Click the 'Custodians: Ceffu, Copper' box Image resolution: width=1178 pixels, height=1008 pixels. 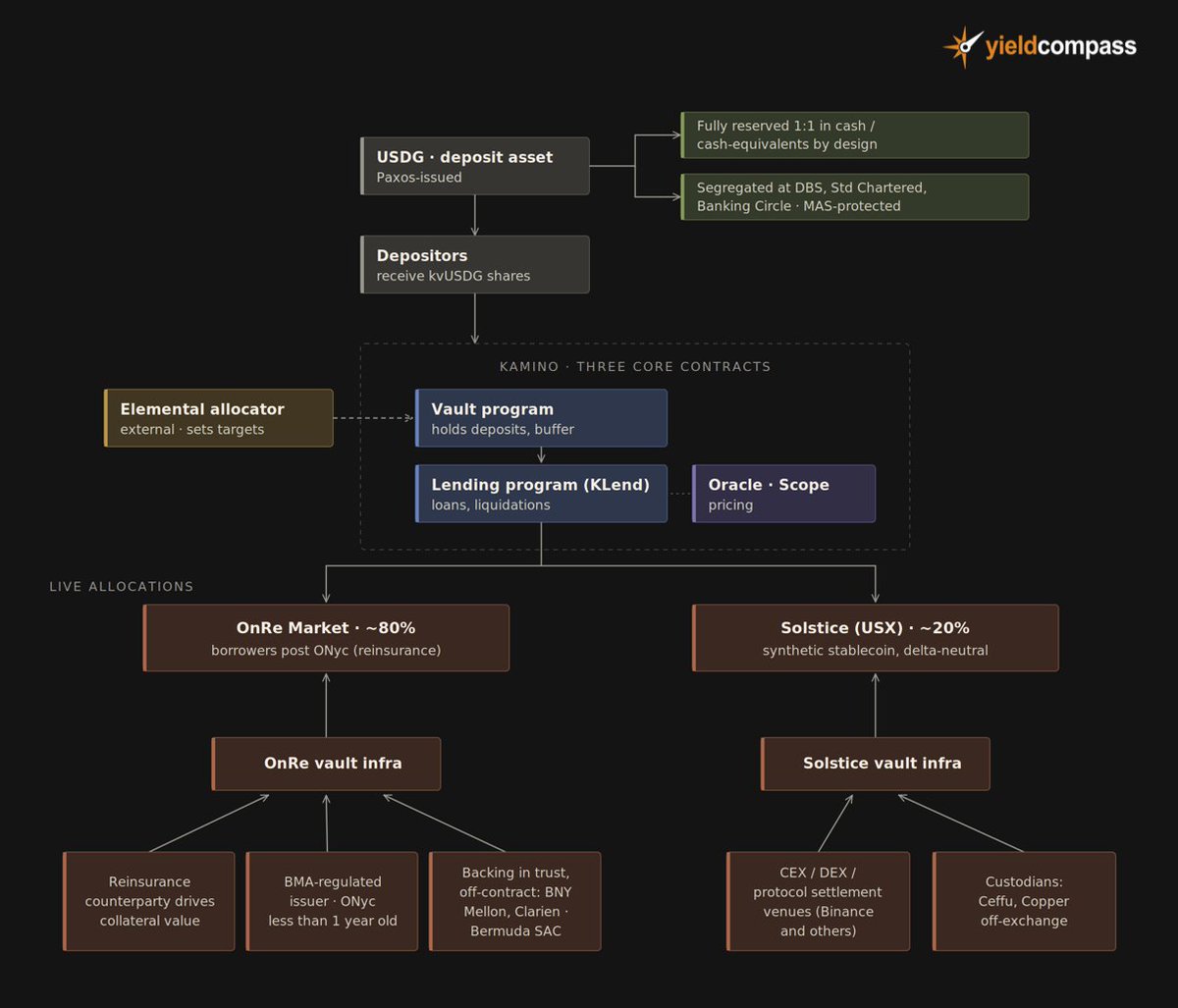coord(1024,901)
